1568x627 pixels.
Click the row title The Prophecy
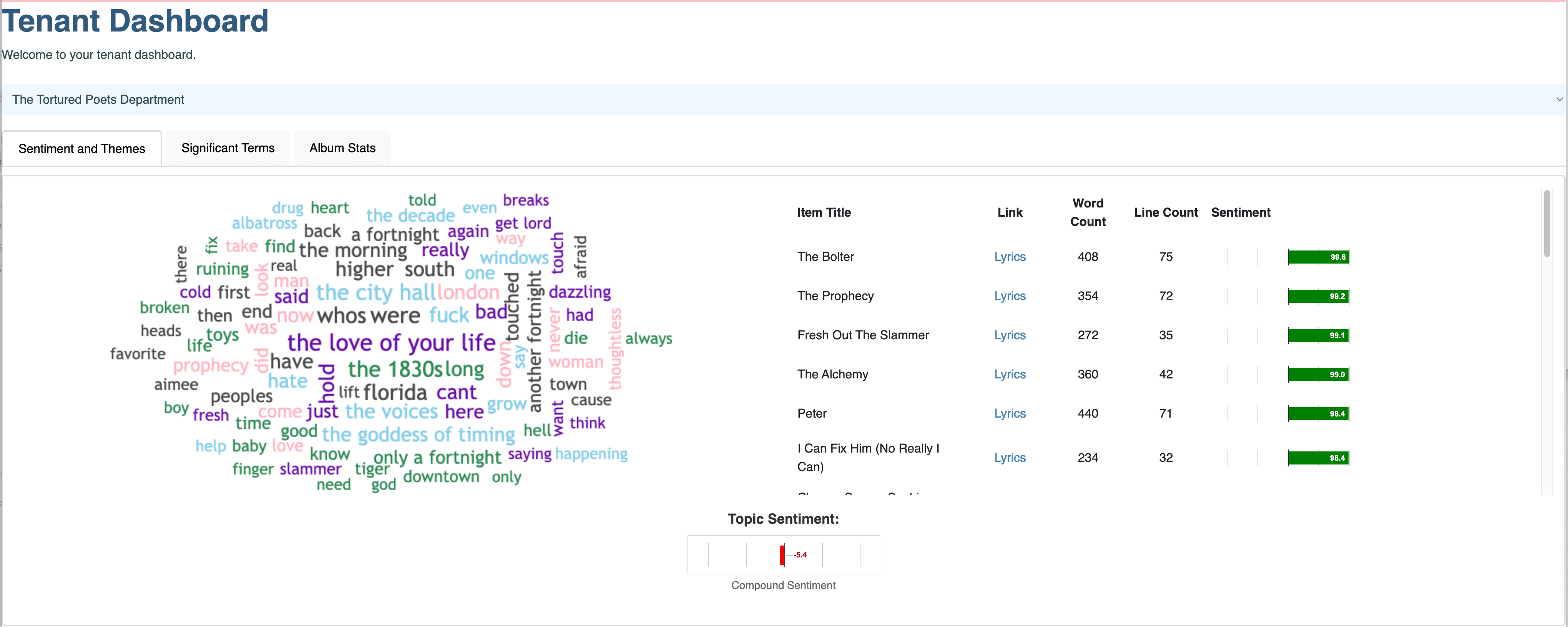pyautogui.click(x=835, y=296)
